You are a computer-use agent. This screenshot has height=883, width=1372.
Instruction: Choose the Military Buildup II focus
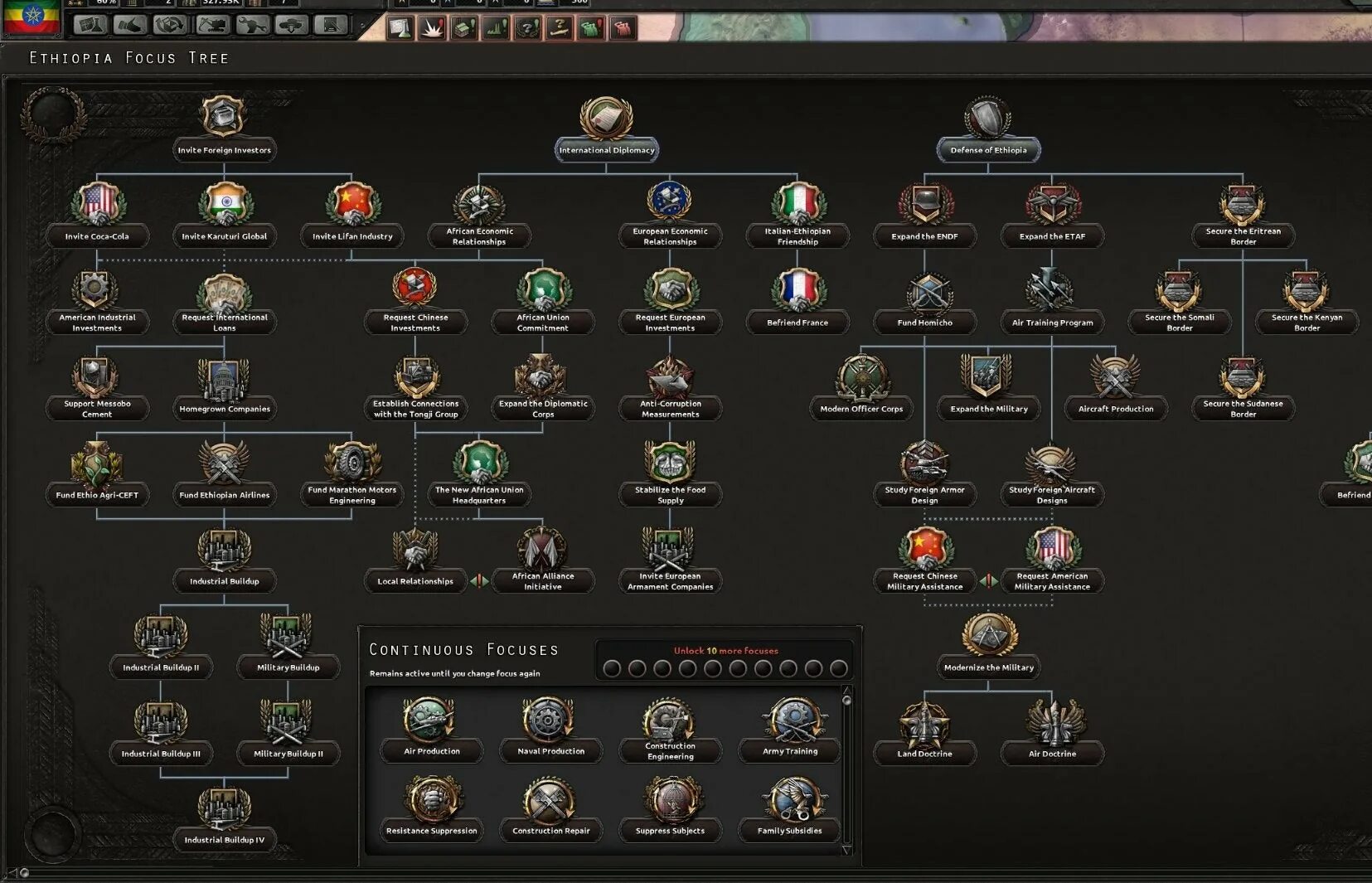(x=288, y=731)
